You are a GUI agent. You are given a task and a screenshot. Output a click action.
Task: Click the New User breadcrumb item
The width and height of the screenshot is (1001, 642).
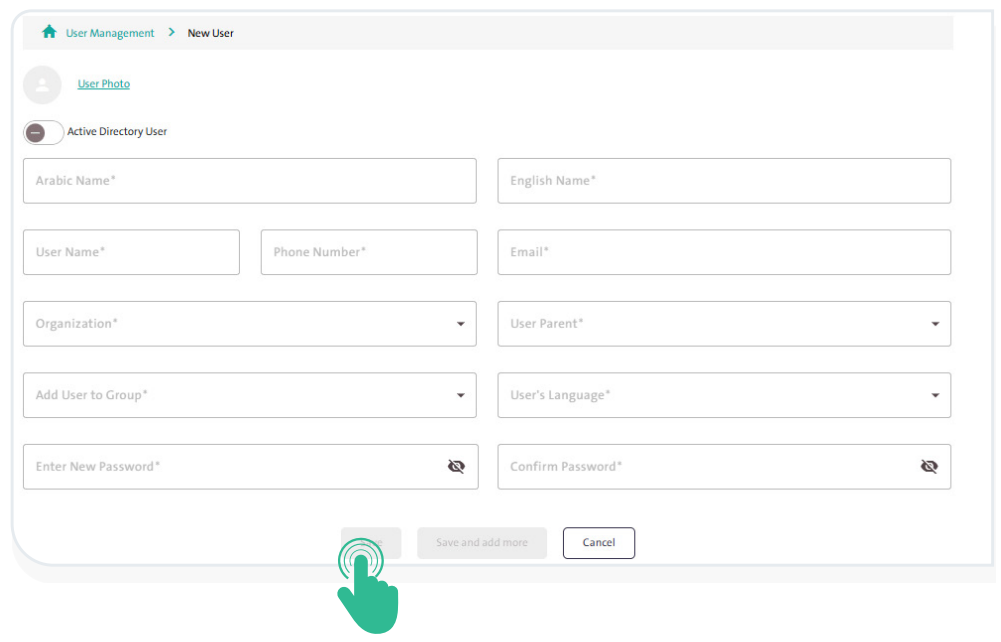tap(210, 33)
